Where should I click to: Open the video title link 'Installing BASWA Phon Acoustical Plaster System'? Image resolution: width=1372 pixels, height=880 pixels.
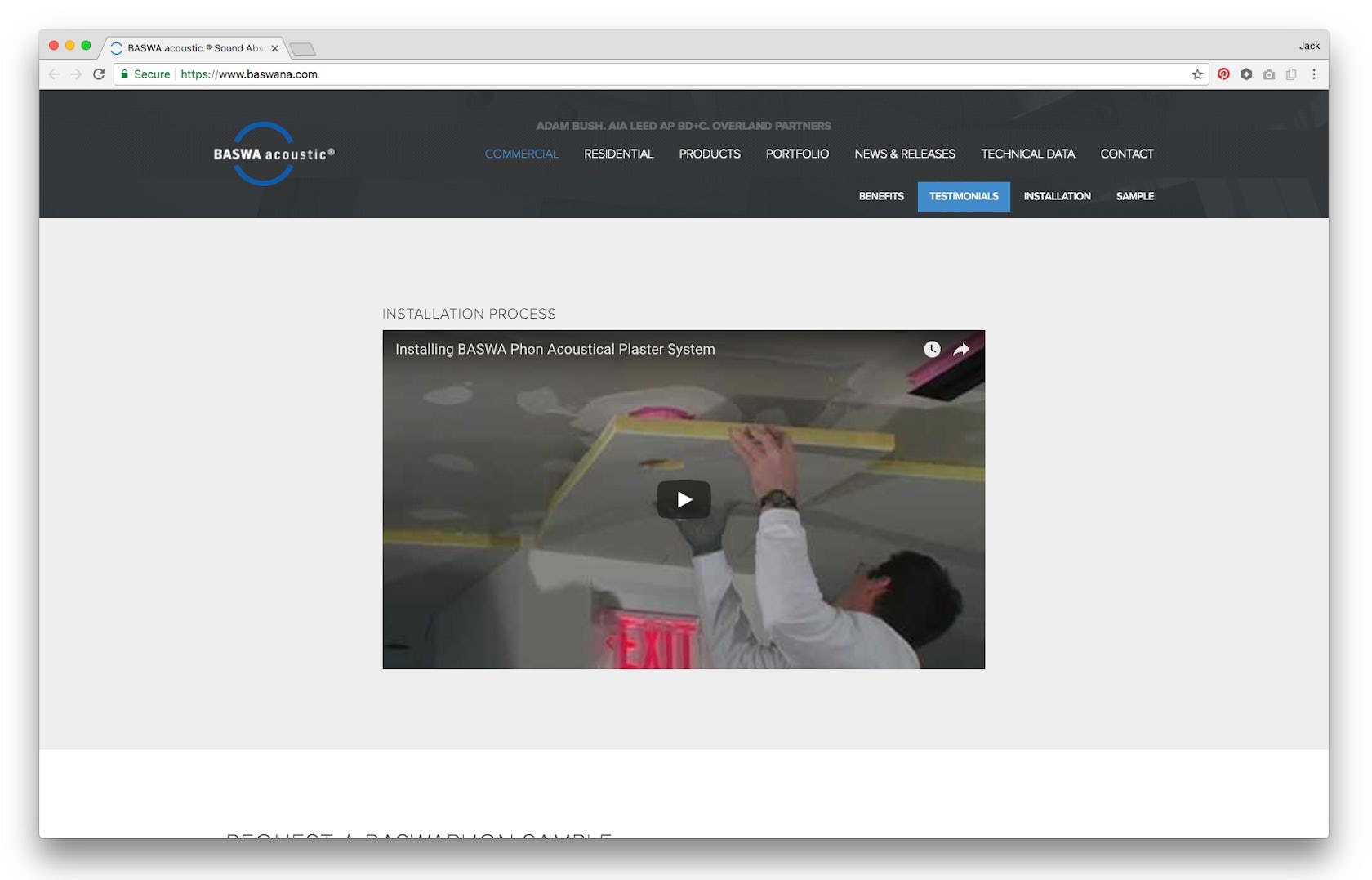coord(555,349)
